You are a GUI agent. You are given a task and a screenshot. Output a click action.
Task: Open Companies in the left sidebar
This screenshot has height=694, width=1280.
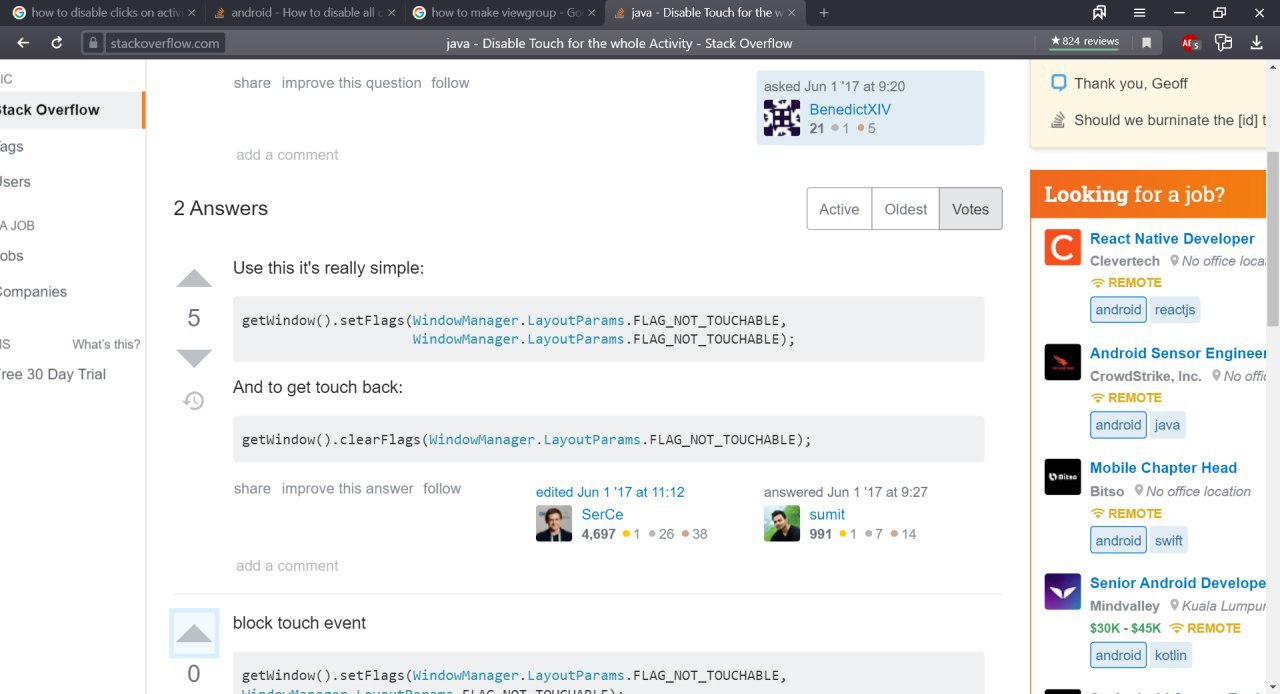click(34, 292)
